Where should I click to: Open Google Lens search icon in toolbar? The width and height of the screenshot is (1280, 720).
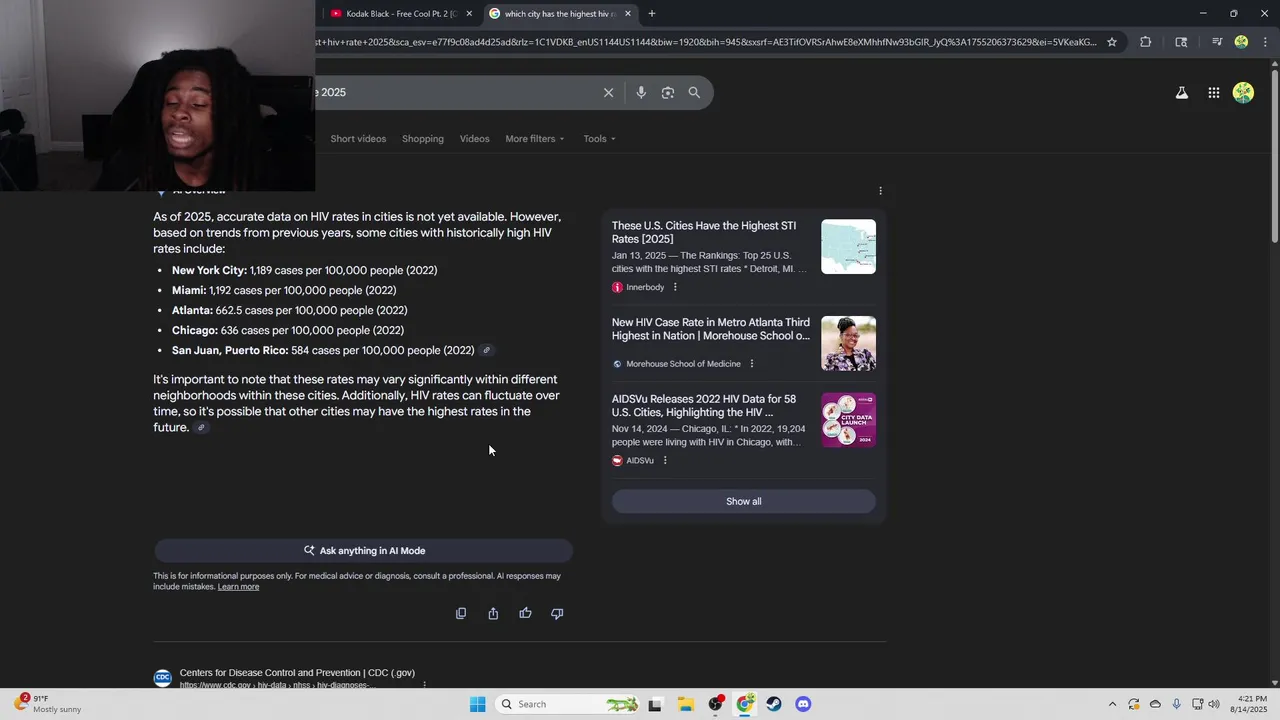[1181, 42]
